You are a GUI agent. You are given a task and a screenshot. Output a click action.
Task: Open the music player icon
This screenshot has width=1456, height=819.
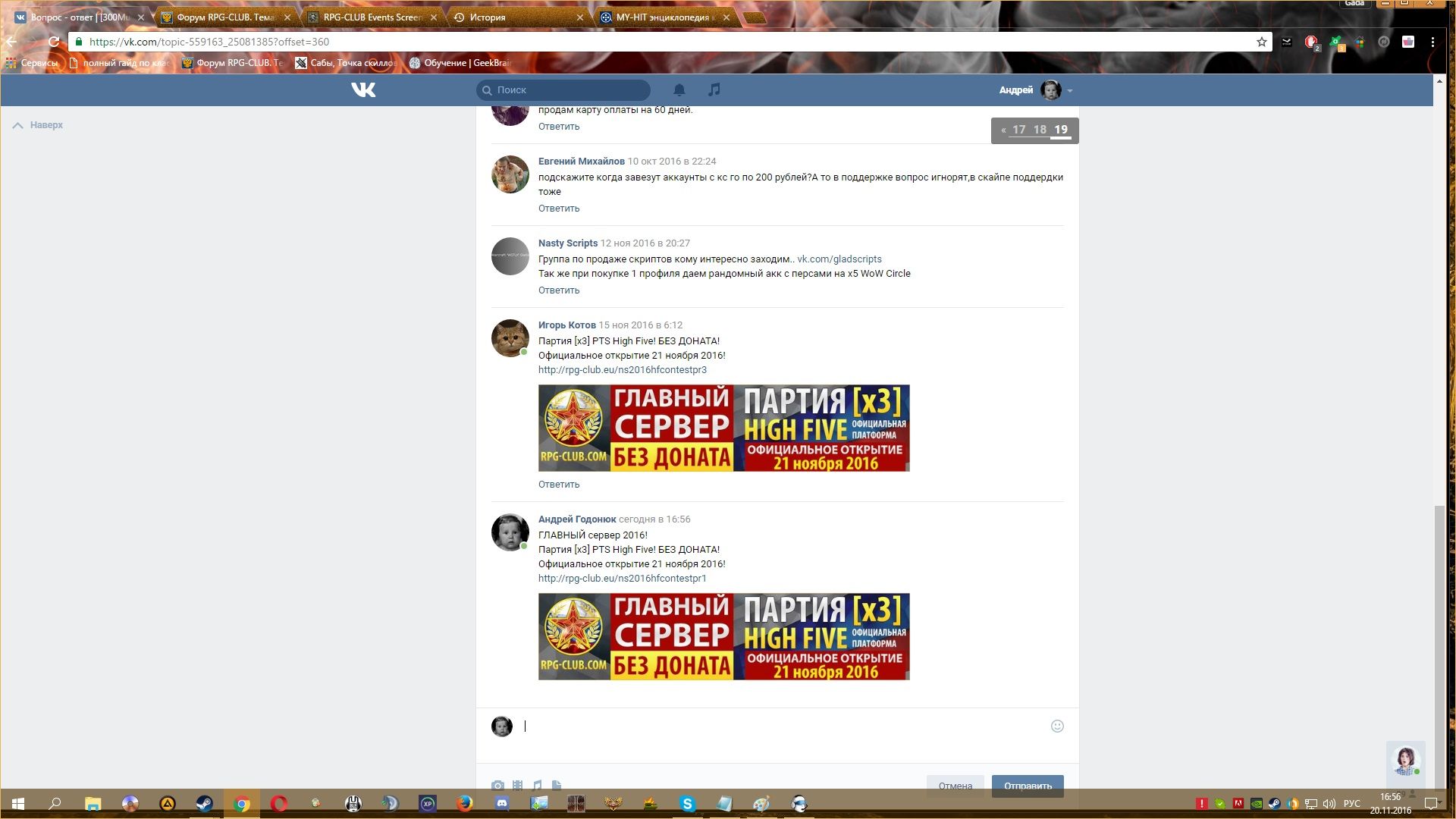point(714,90)
